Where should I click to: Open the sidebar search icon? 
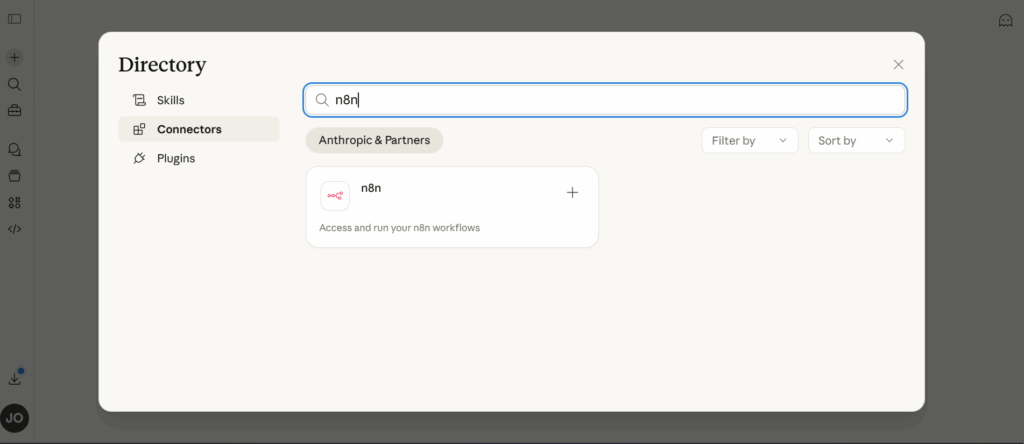[14, 85]
